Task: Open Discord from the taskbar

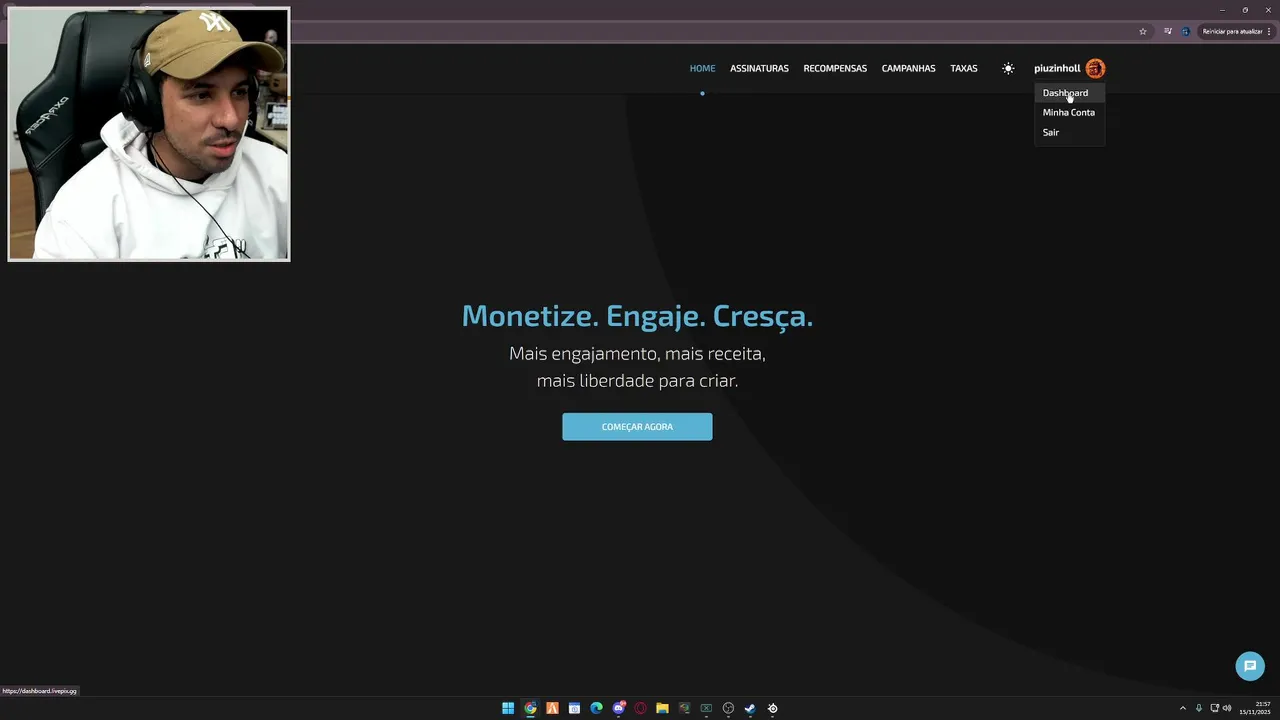Action: (619, 708)
